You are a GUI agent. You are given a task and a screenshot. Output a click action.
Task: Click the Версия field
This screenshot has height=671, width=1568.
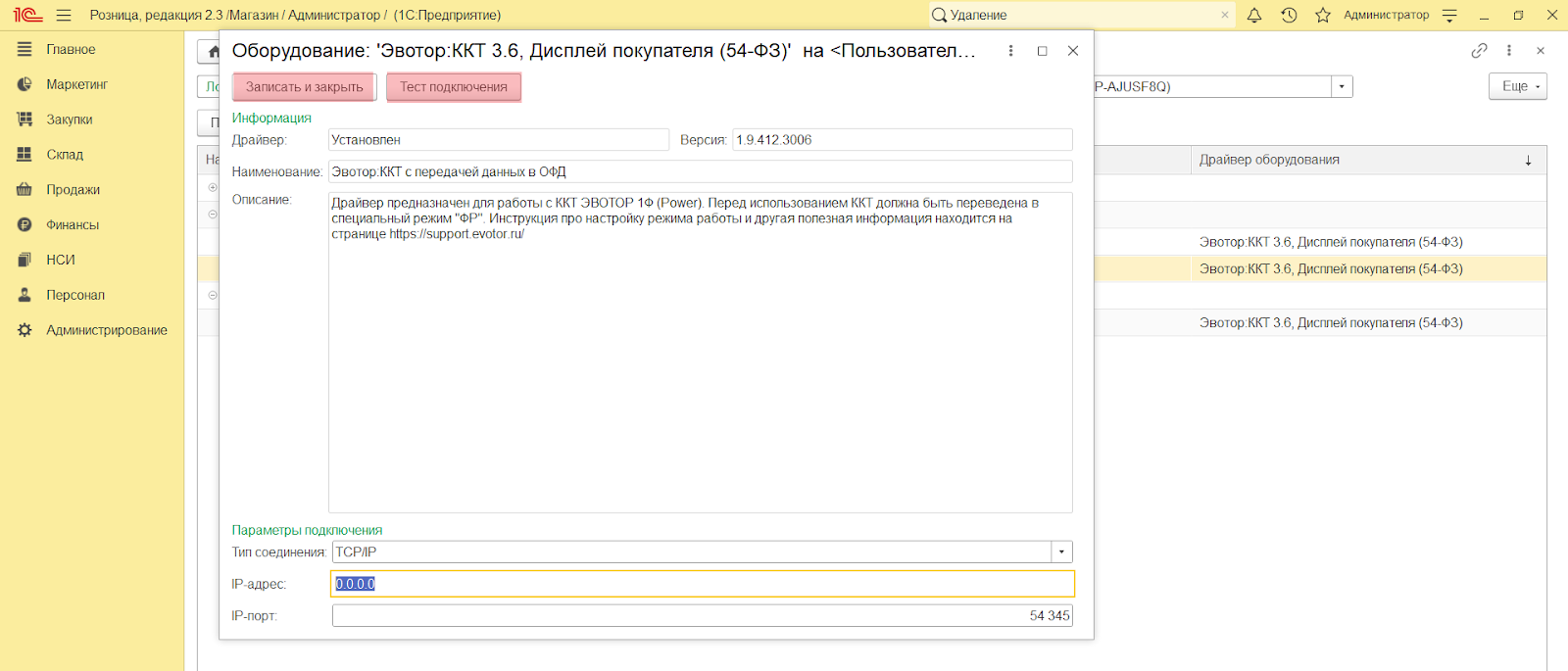(x=903, y=140)
